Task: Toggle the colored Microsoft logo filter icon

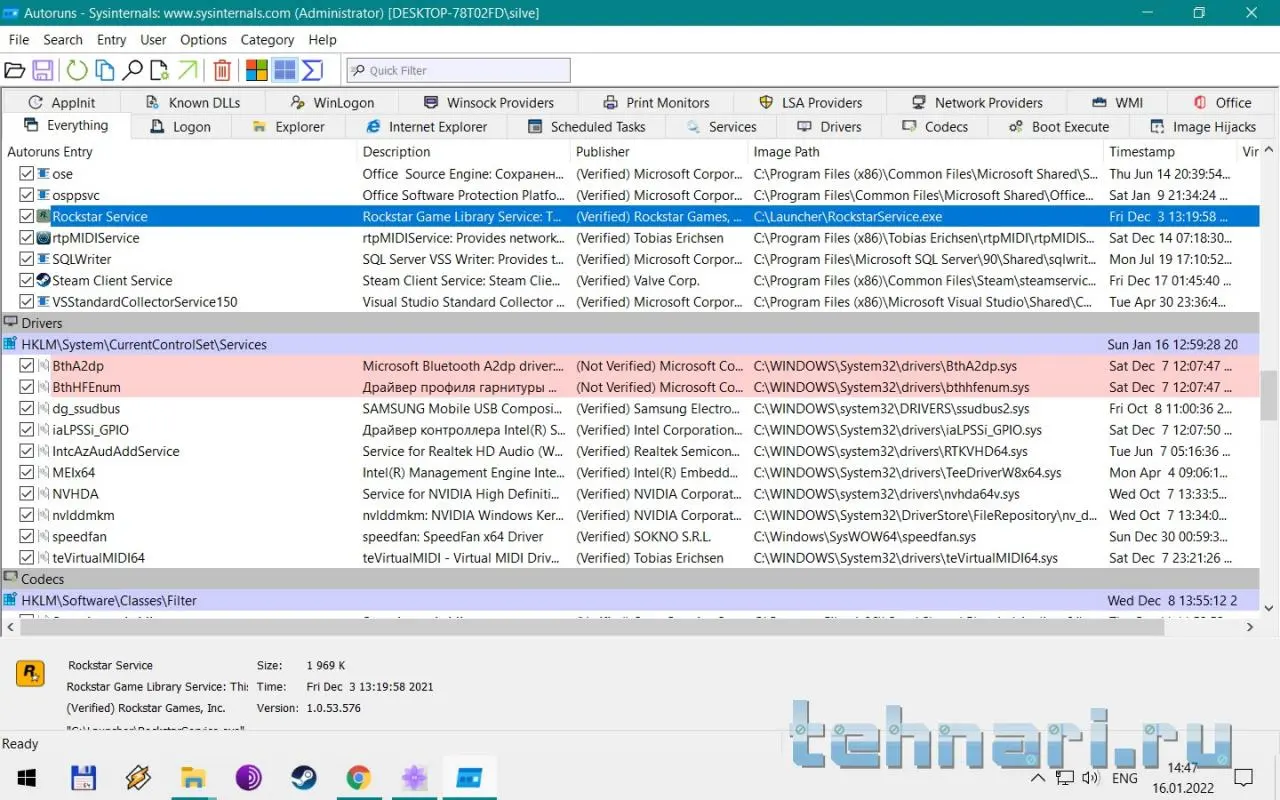Action: click(257, 70)
